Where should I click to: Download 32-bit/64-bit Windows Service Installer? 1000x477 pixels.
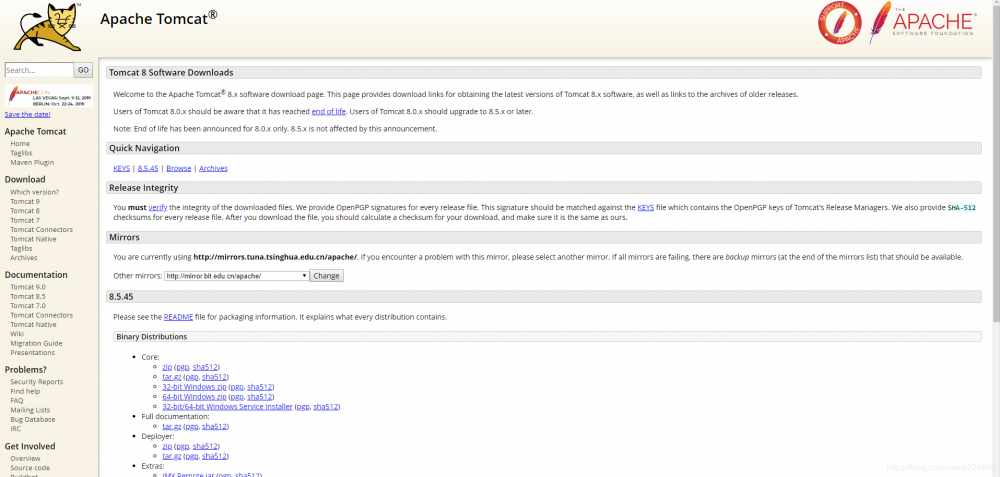tap(228, 407)
